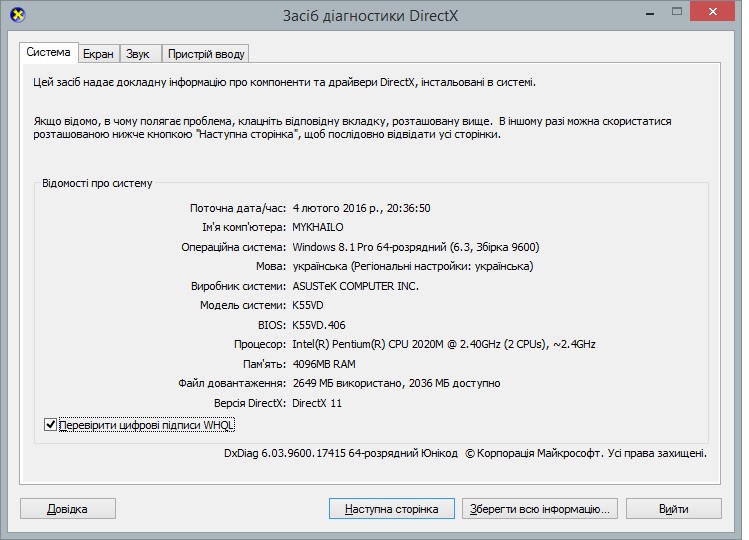The width and height of the screenshot is (749, 540).
Task: Click the Windows 8.1 Pro OS value
Action: (416, 247)
